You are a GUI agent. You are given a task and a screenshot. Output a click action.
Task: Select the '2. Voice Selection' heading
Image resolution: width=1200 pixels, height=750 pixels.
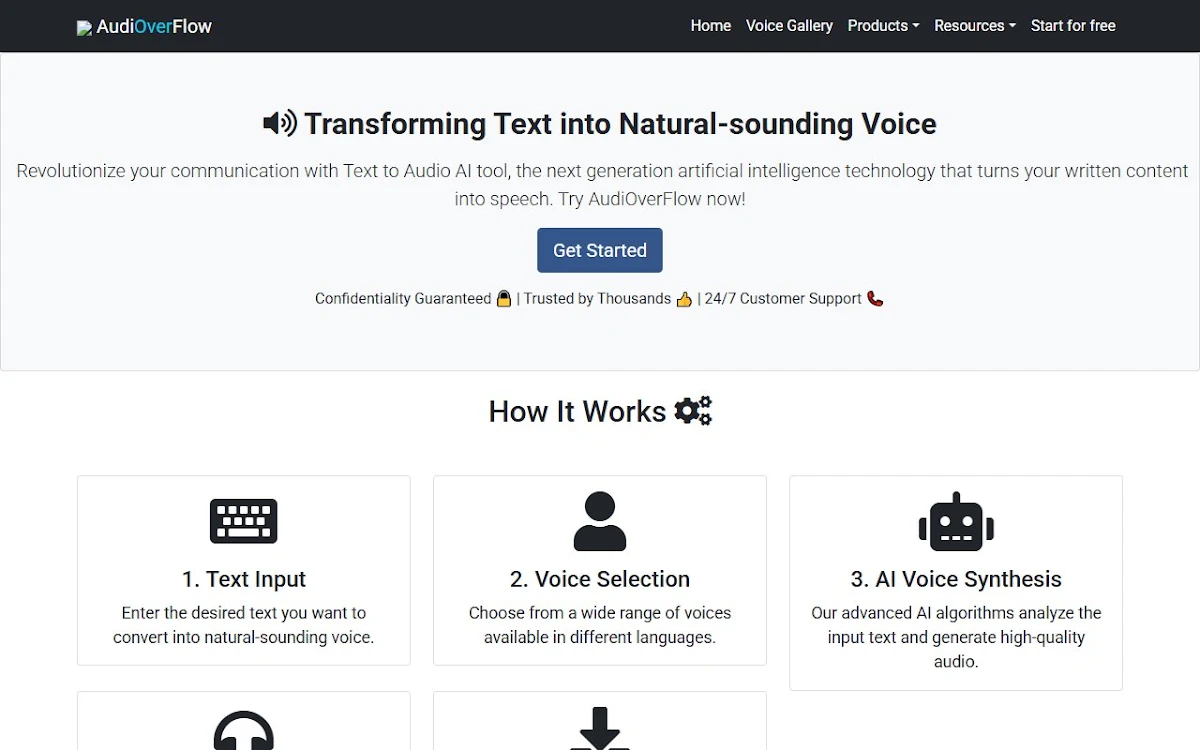[x=600, y=579]
